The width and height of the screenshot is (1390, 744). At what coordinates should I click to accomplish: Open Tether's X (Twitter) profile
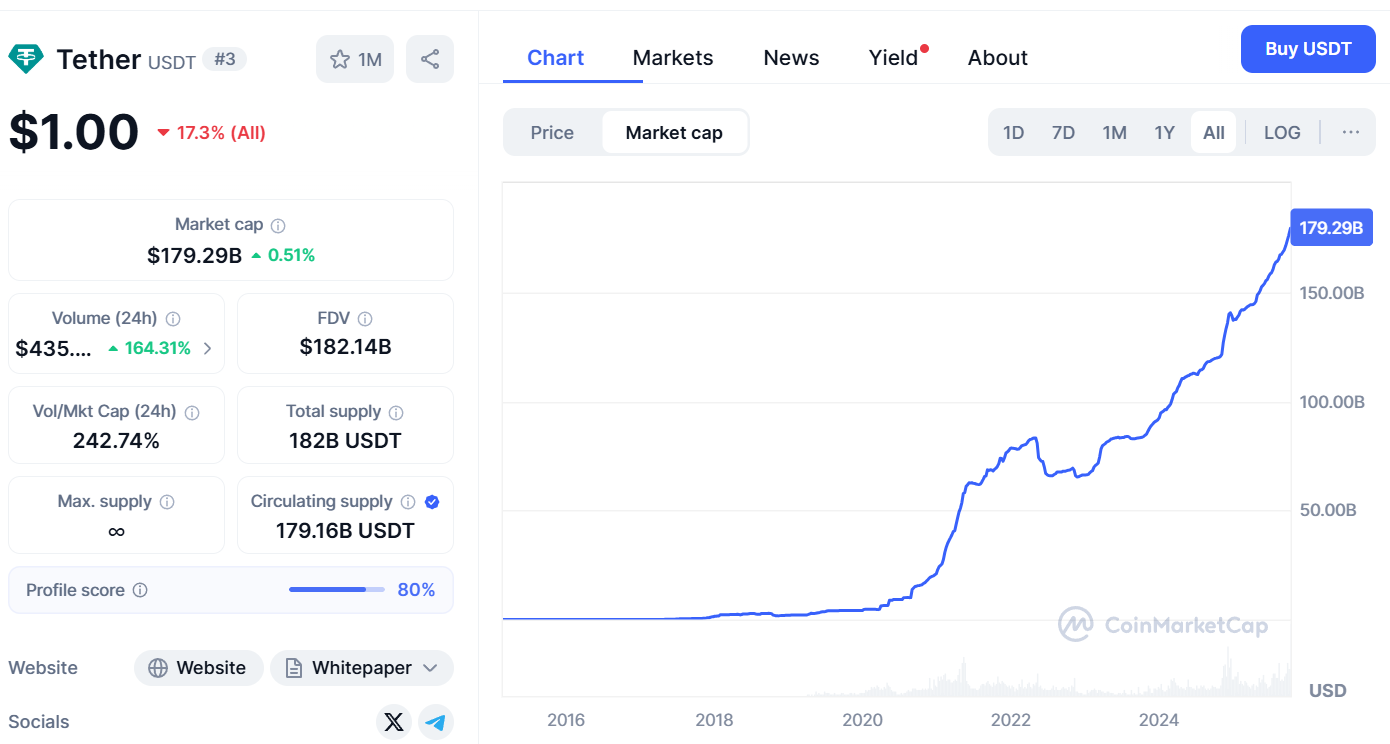394,722
